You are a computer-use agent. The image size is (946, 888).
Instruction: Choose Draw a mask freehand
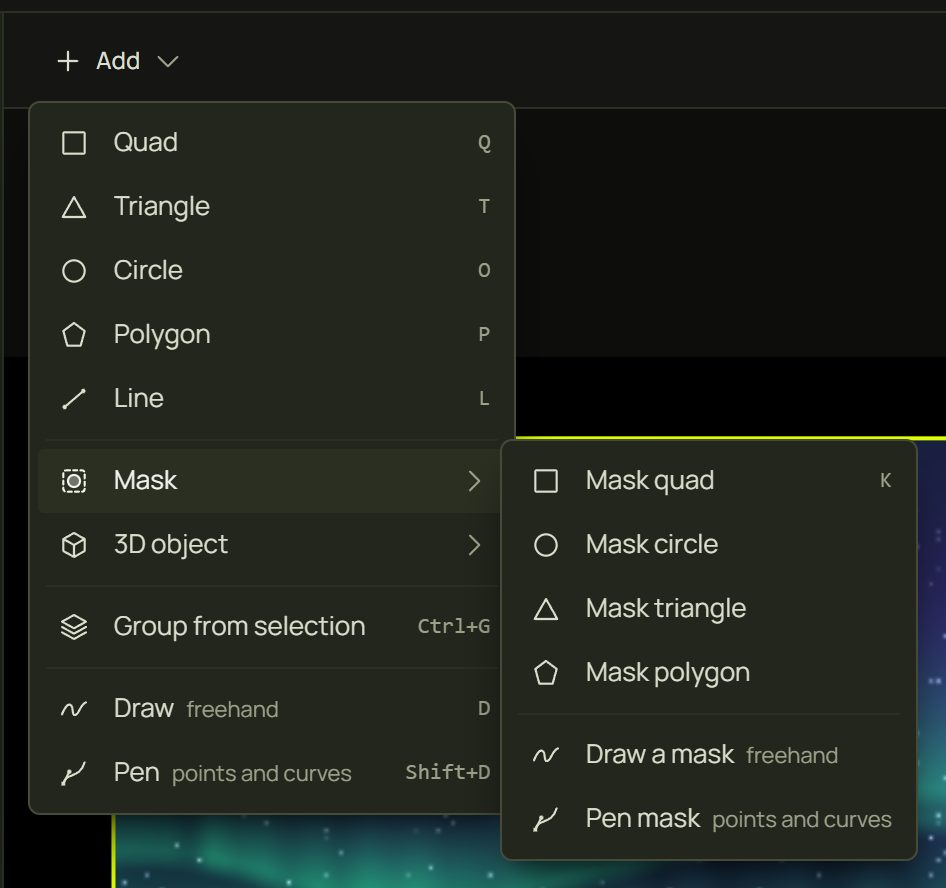[709, 755]
